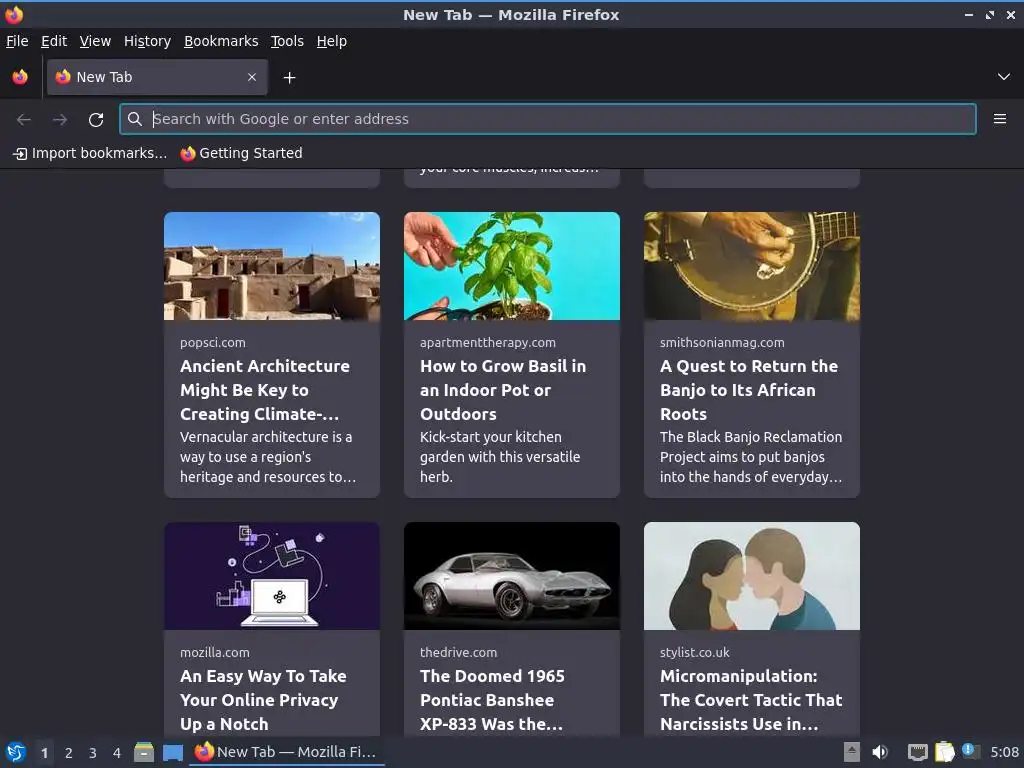The height and width of the screenshot is (768, 1024).
Task: Click A Quest to Return the Banjo headline
Action: (749, 390)
